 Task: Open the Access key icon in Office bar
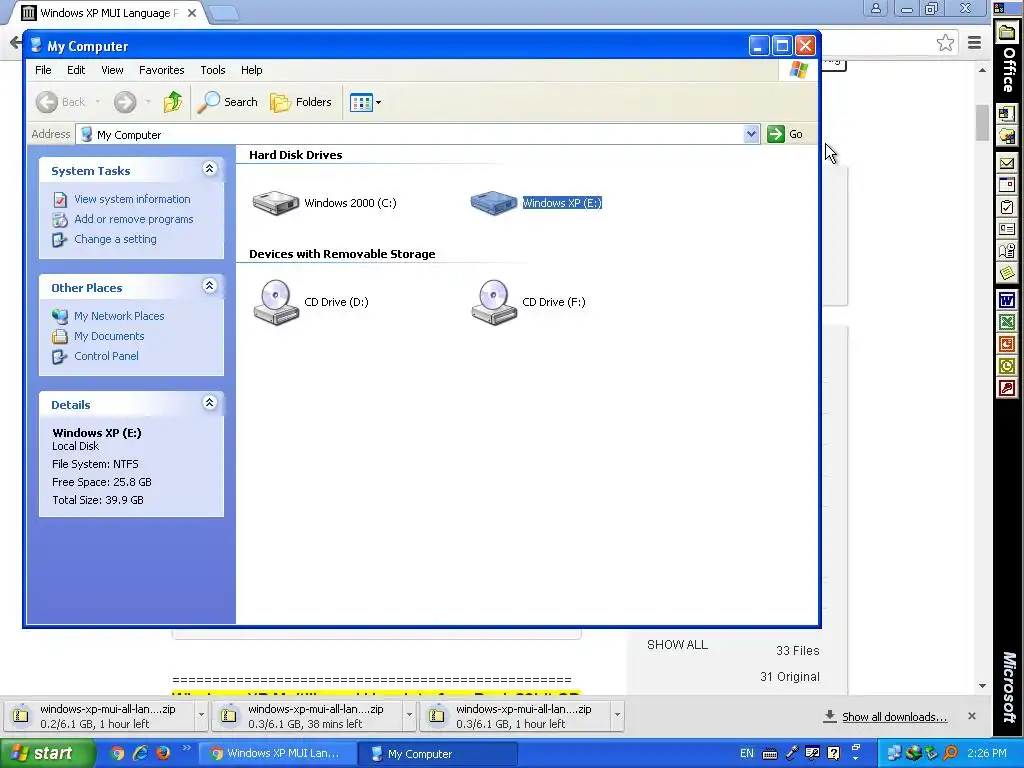[x=1007, y=389]
